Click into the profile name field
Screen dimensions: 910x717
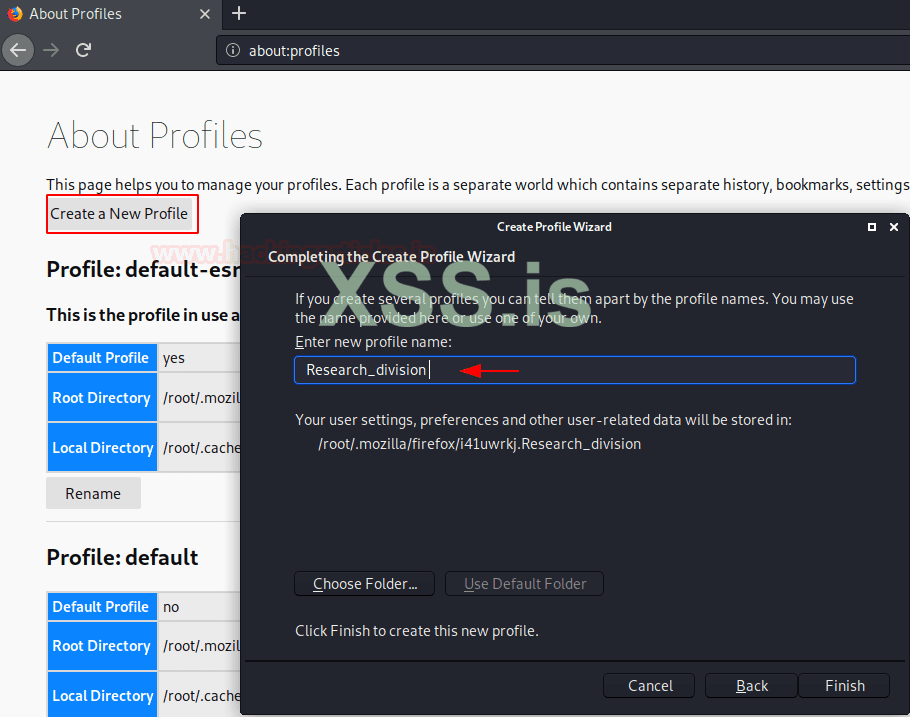[x=575, y=370]
